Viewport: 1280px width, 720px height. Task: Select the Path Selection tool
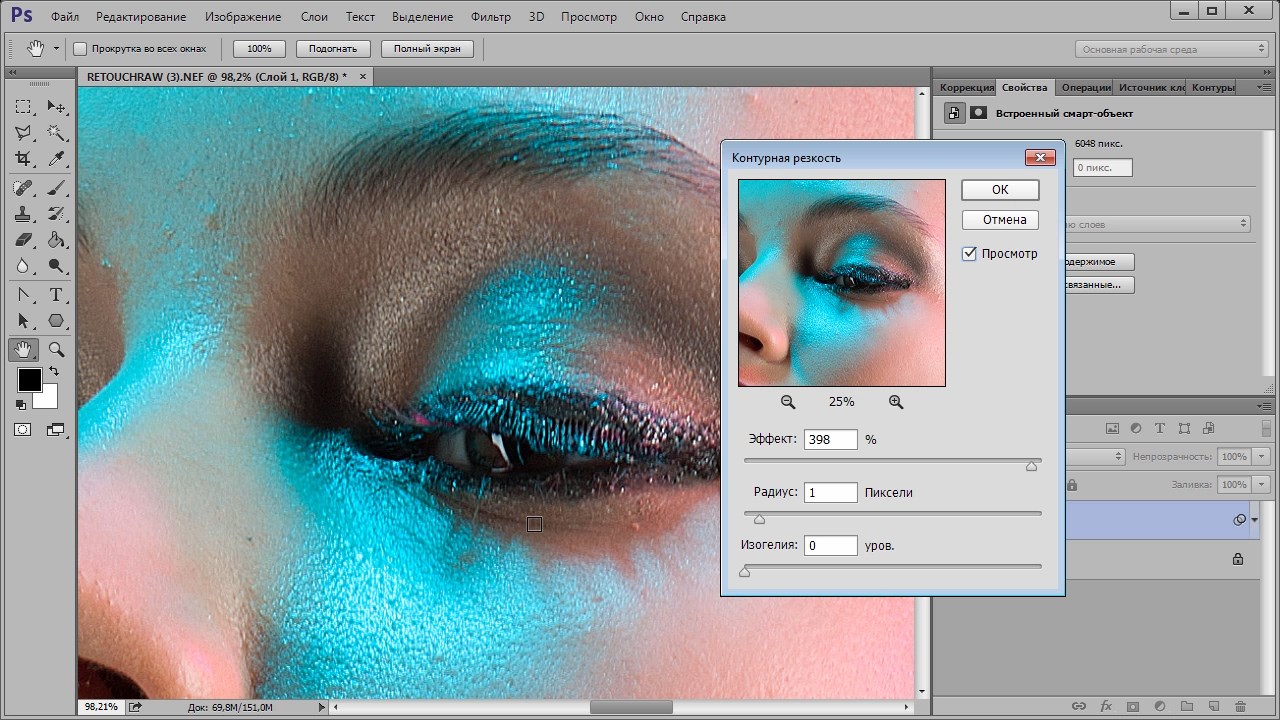[24, 321]
